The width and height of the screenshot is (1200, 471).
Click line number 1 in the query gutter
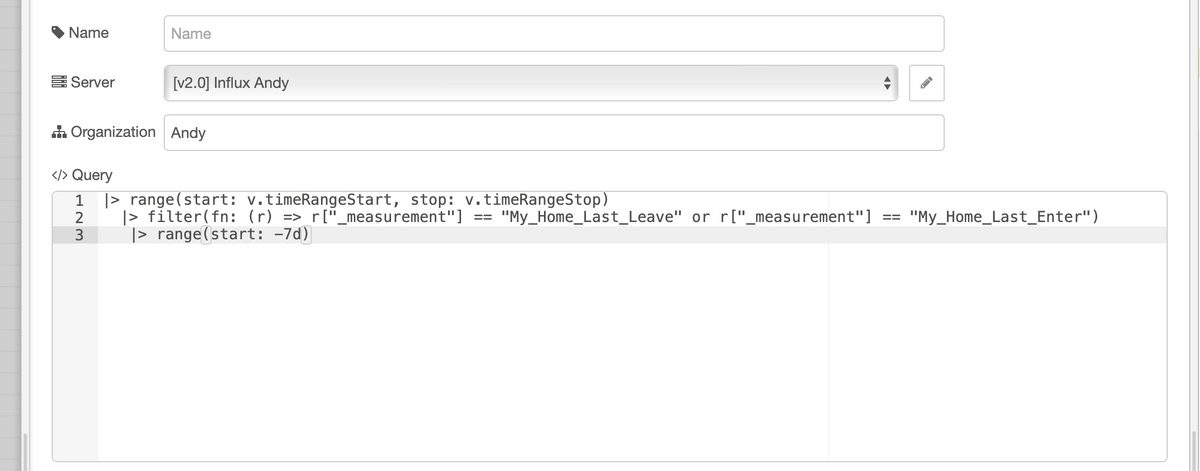point(80,199)
